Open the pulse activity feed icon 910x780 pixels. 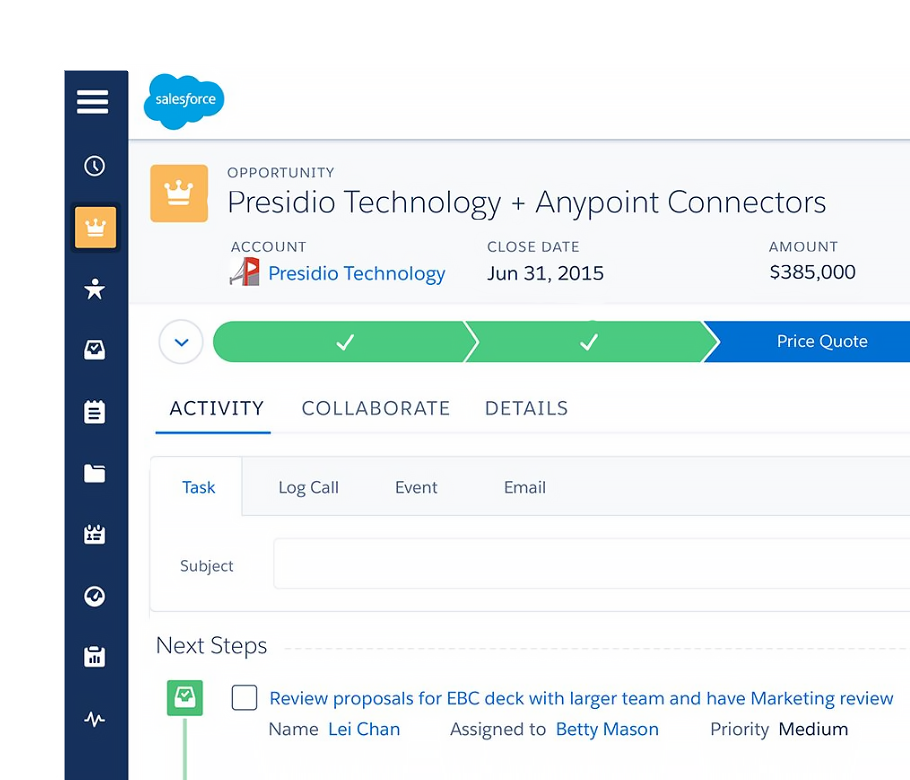tap(95, 719)
